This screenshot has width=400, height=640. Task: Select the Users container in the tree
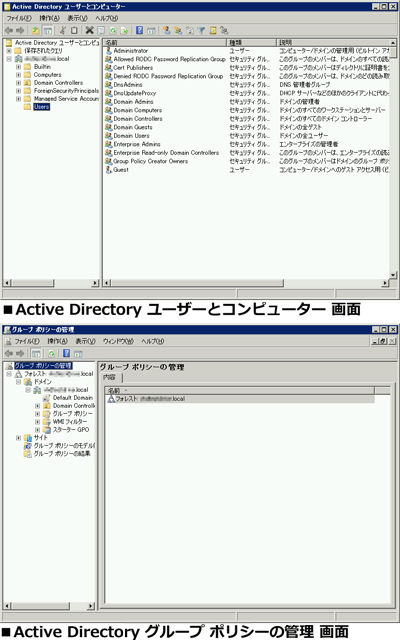pos(41,107)
